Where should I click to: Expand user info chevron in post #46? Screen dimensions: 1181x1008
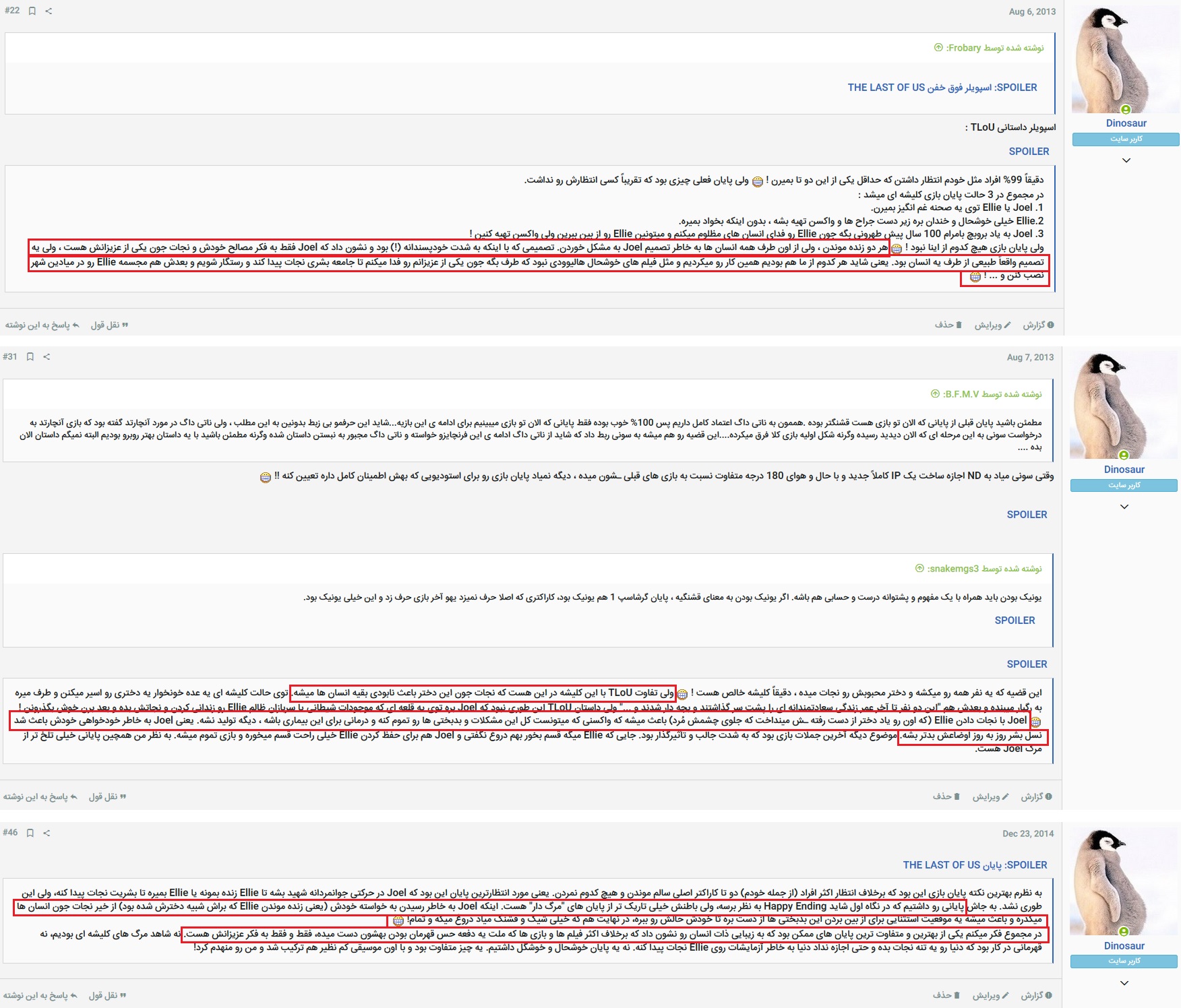click(1124, 983)
